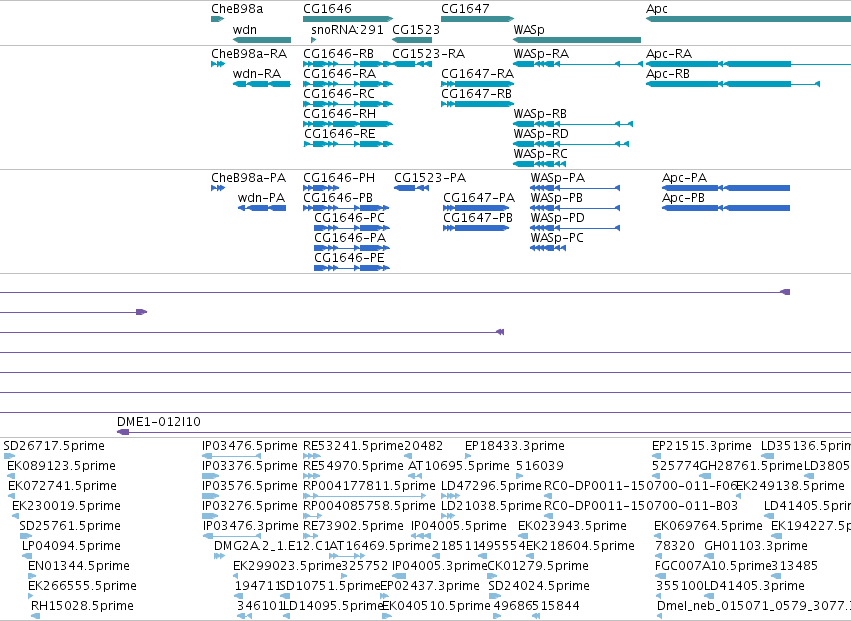Click transcript Apc-RB
Image resolution: width=851 pixels, height=621 pixels.
point(733,84)
